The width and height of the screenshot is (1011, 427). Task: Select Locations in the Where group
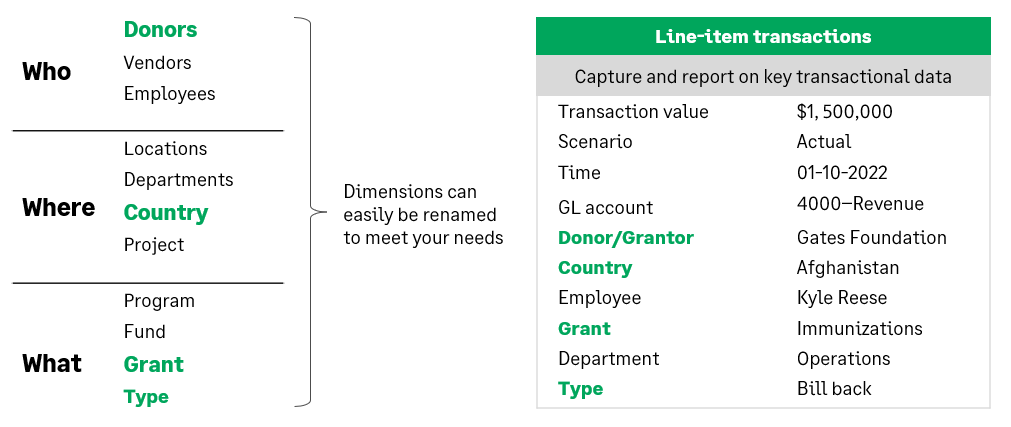pos(165,149)
